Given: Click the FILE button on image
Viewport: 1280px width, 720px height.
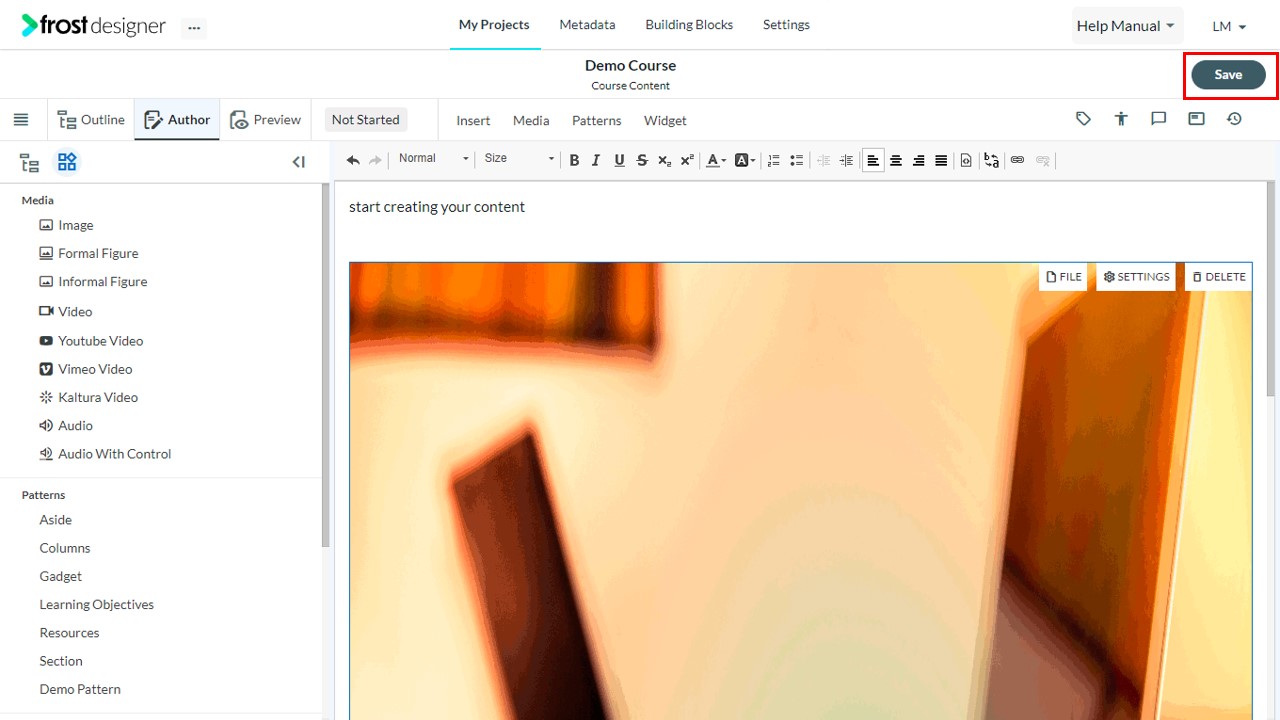Looking at the screenshot, I should coord(1063,277).
